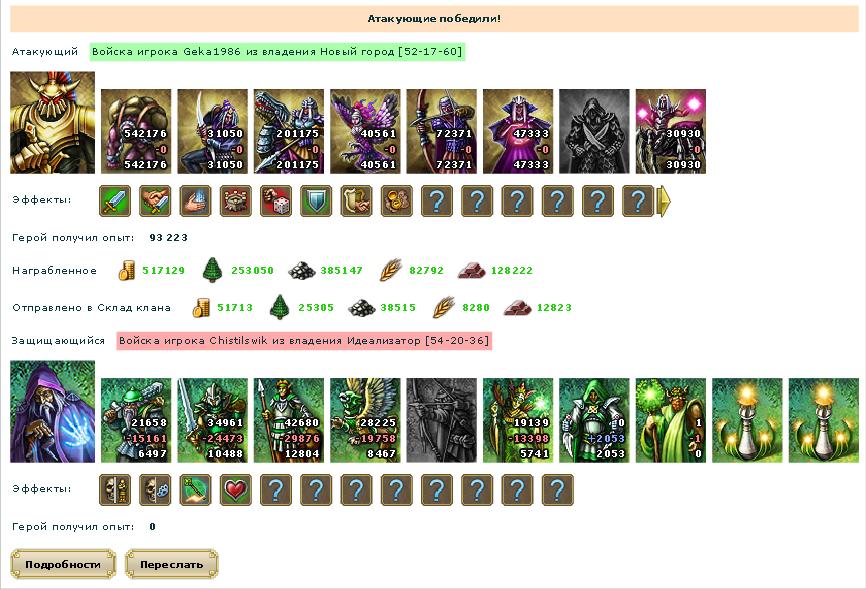Select the red dice effect icon
Image resolution: width=866 pixels, height=589 pixels.
pos(276,201)
